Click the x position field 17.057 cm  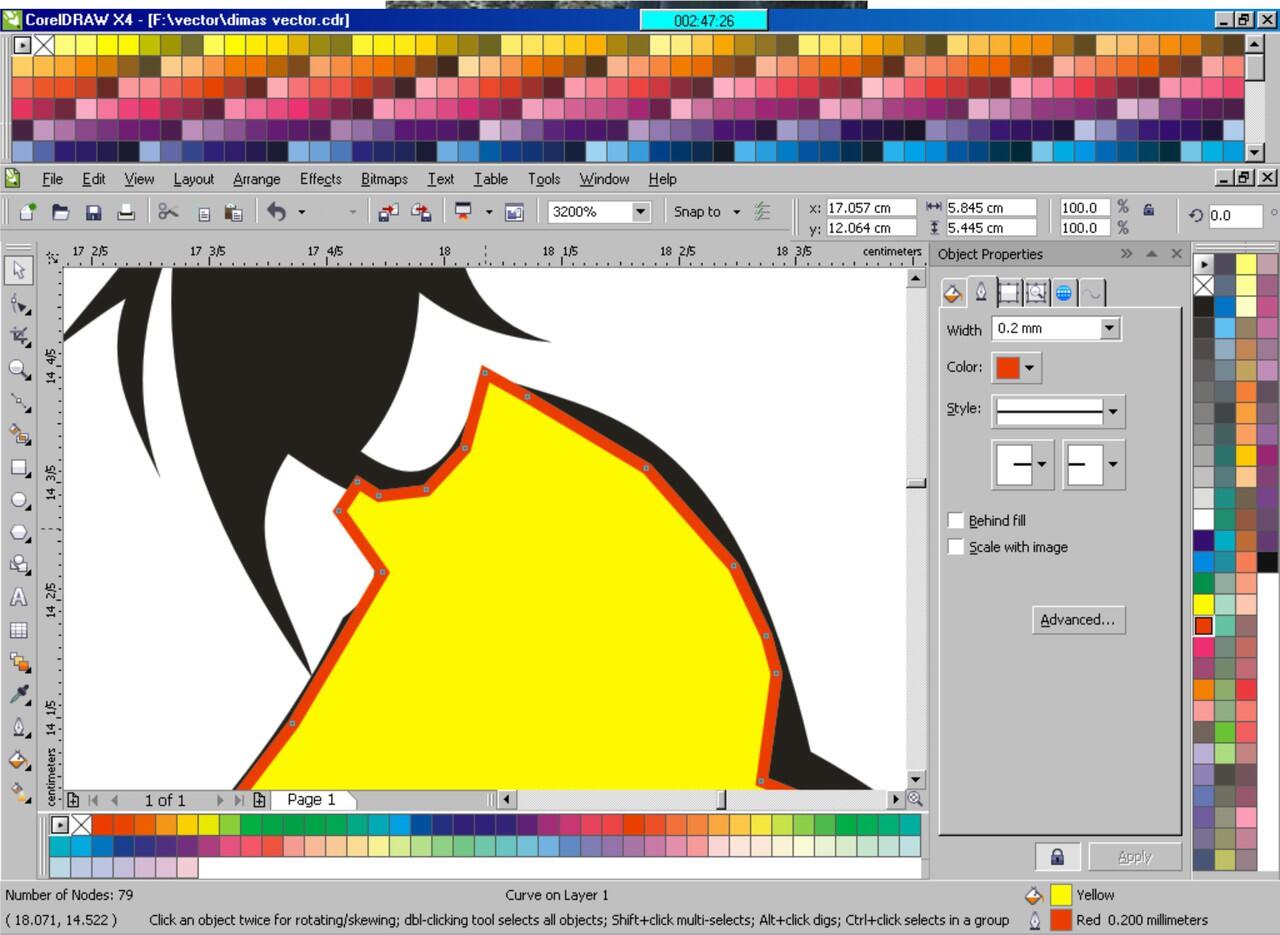click(871, 208)
